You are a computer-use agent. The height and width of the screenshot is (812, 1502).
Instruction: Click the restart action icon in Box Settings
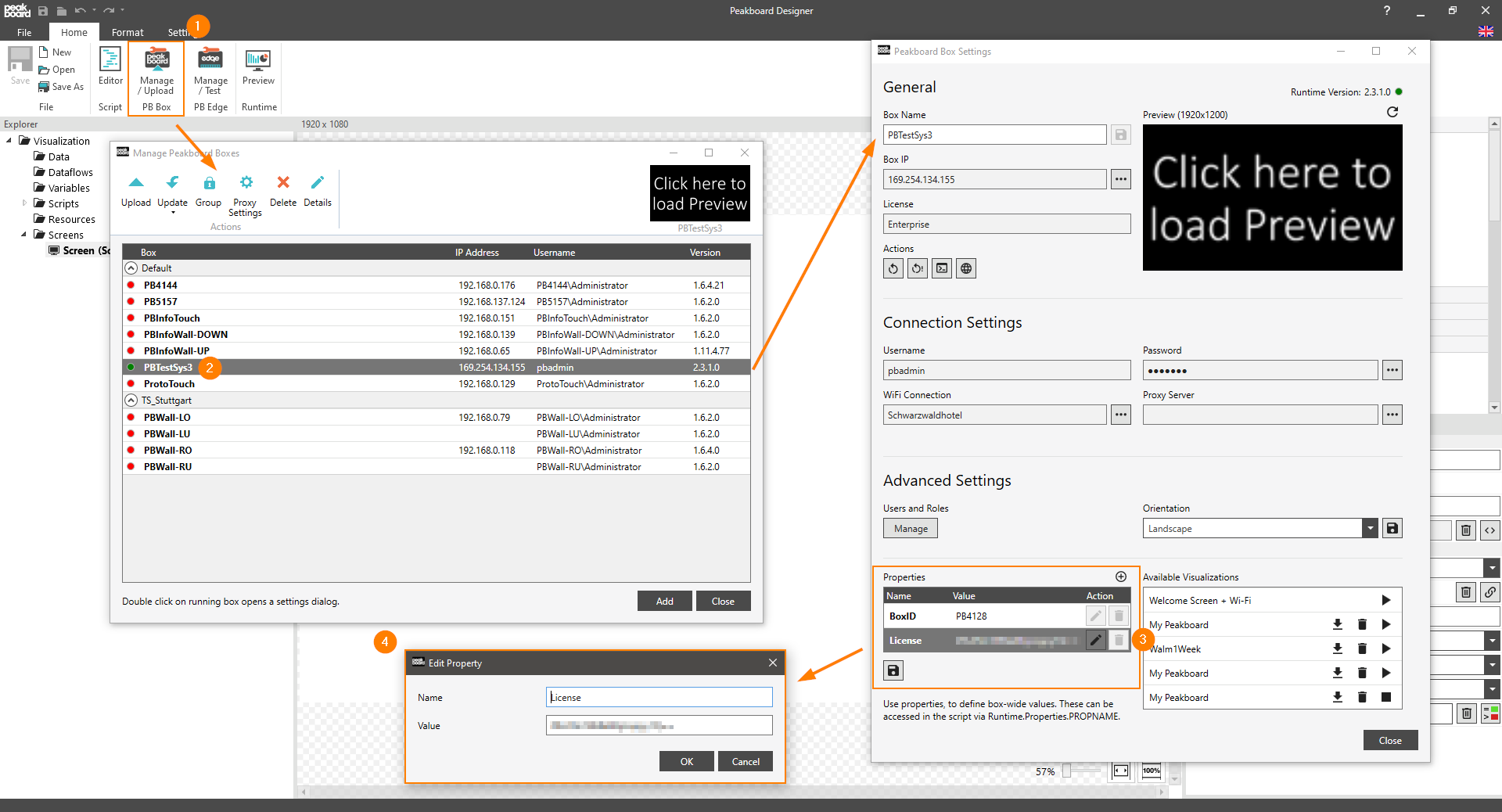893,268
